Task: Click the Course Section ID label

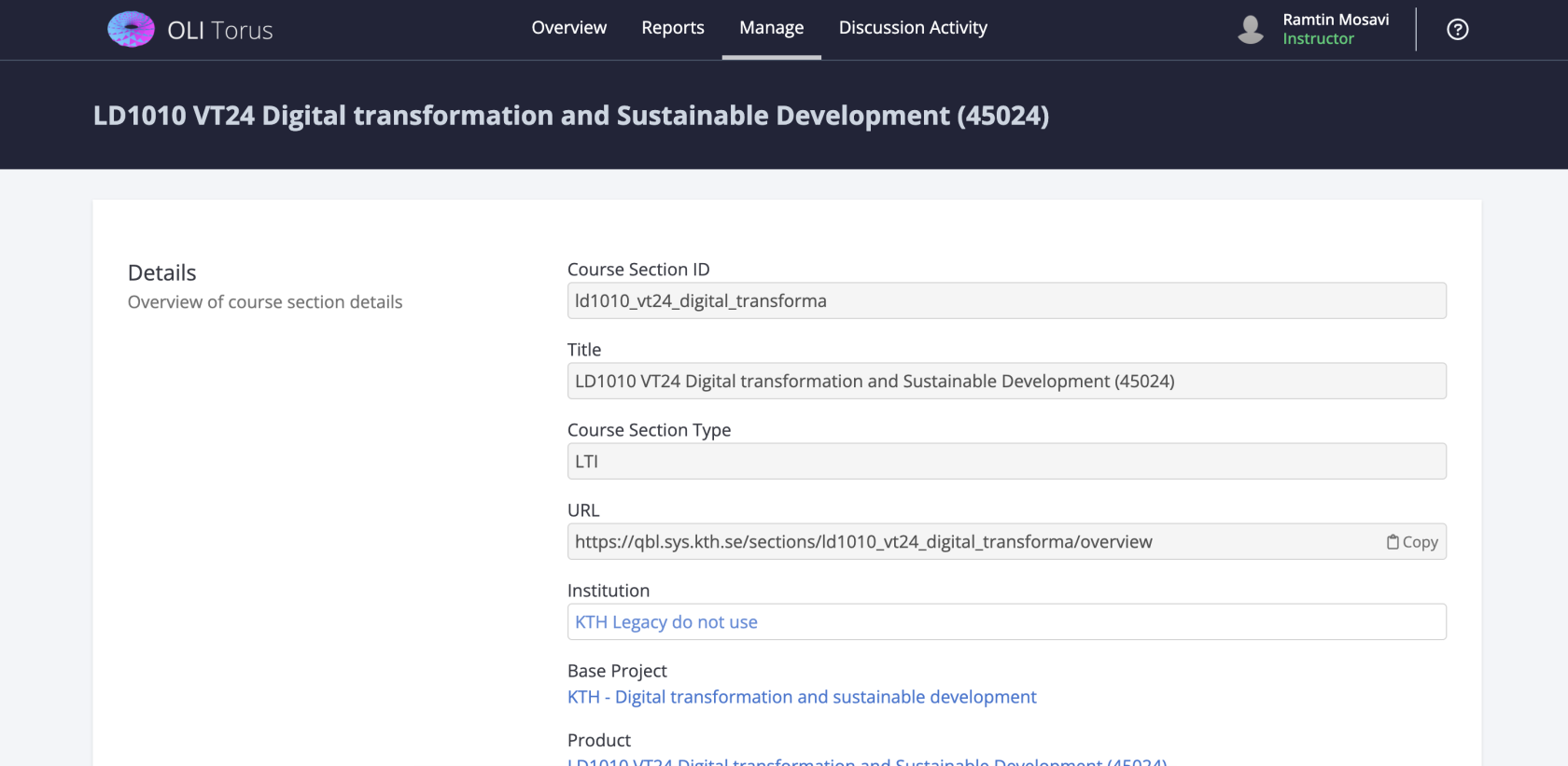Action: coord(638,270)
